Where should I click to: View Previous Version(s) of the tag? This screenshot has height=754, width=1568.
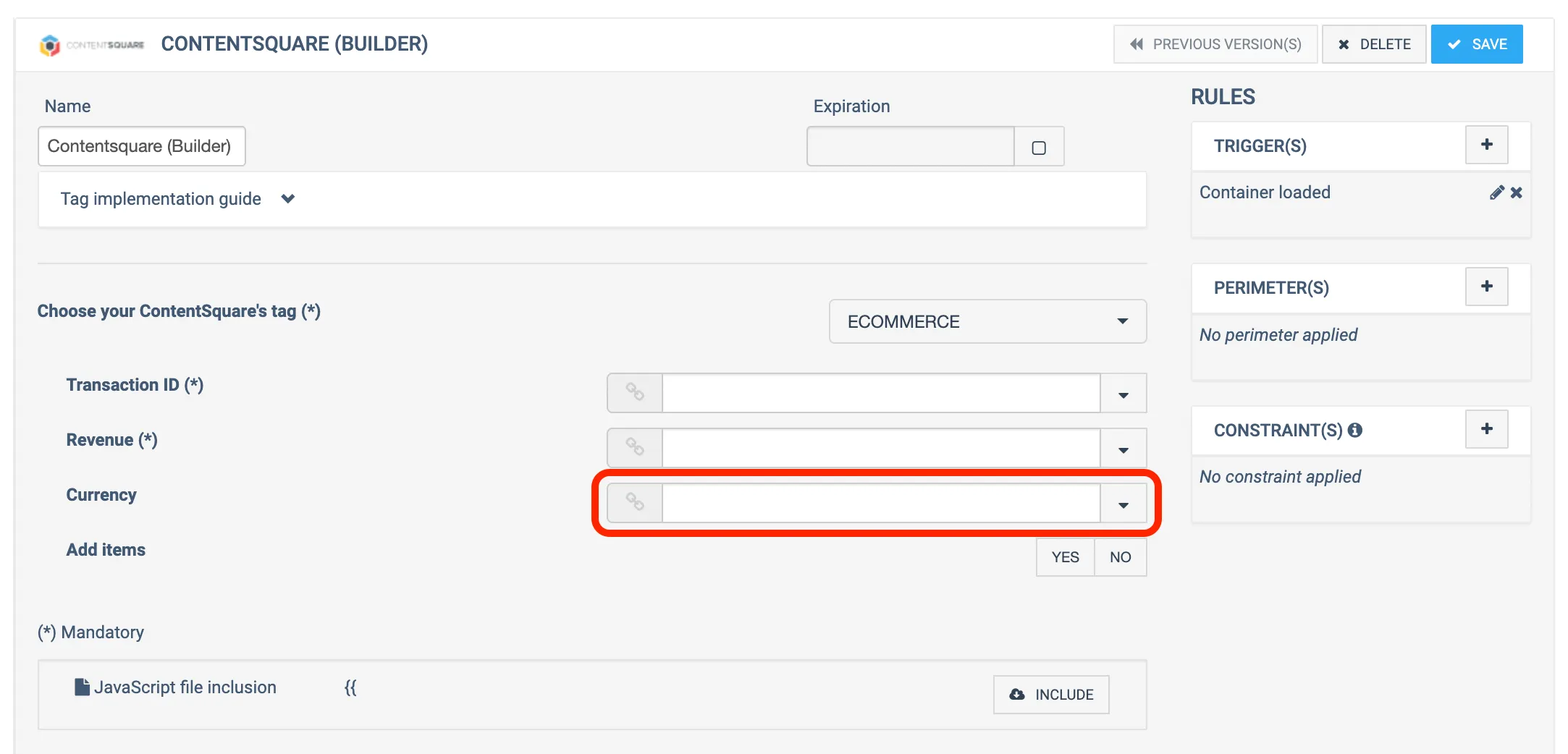tap(1215, 44)
